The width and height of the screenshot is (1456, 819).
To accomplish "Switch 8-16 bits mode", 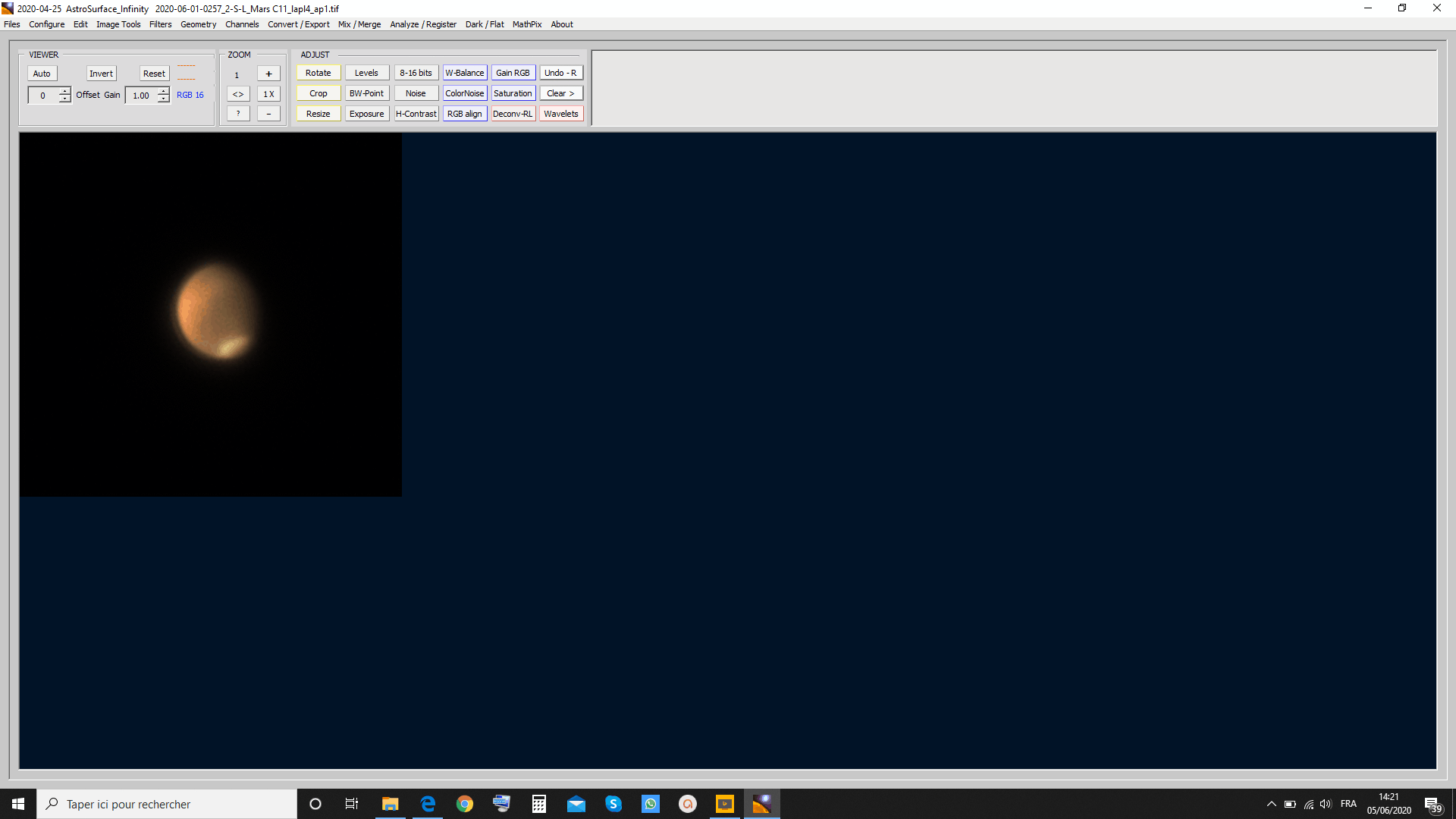I will click(x=416, y=73).
